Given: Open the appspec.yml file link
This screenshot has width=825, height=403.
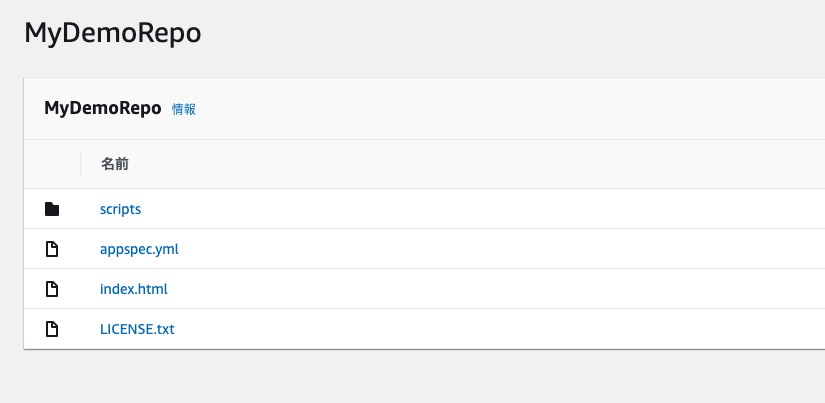Looking at the screenshot, I should pos(139,249).
